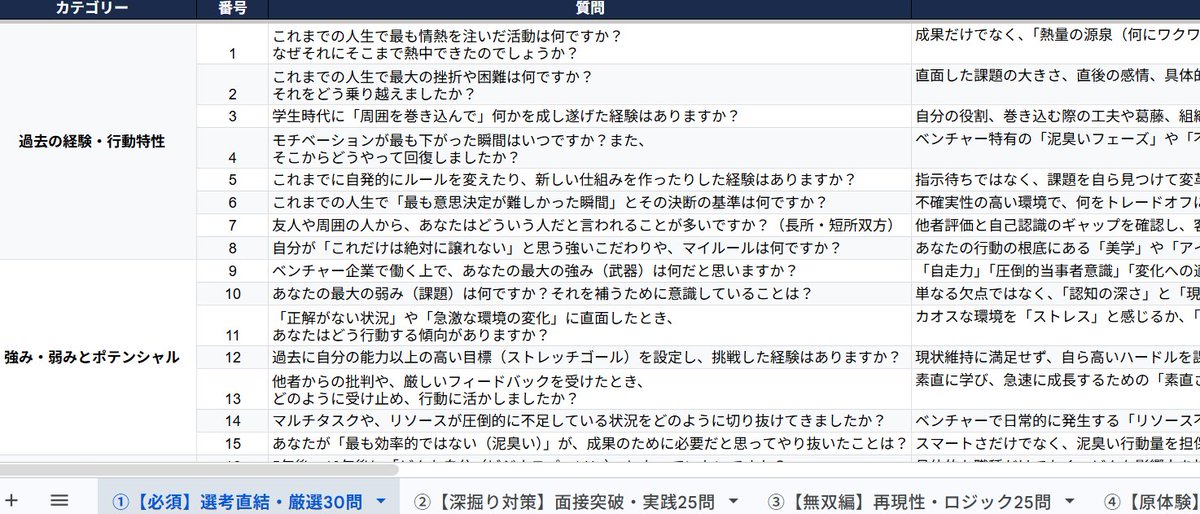This screenshot has width=1200, height=514.
Task: Select the cell beginning ベンチャー特有の「泥臭いフェーズ」
Action: point(1055,148)
